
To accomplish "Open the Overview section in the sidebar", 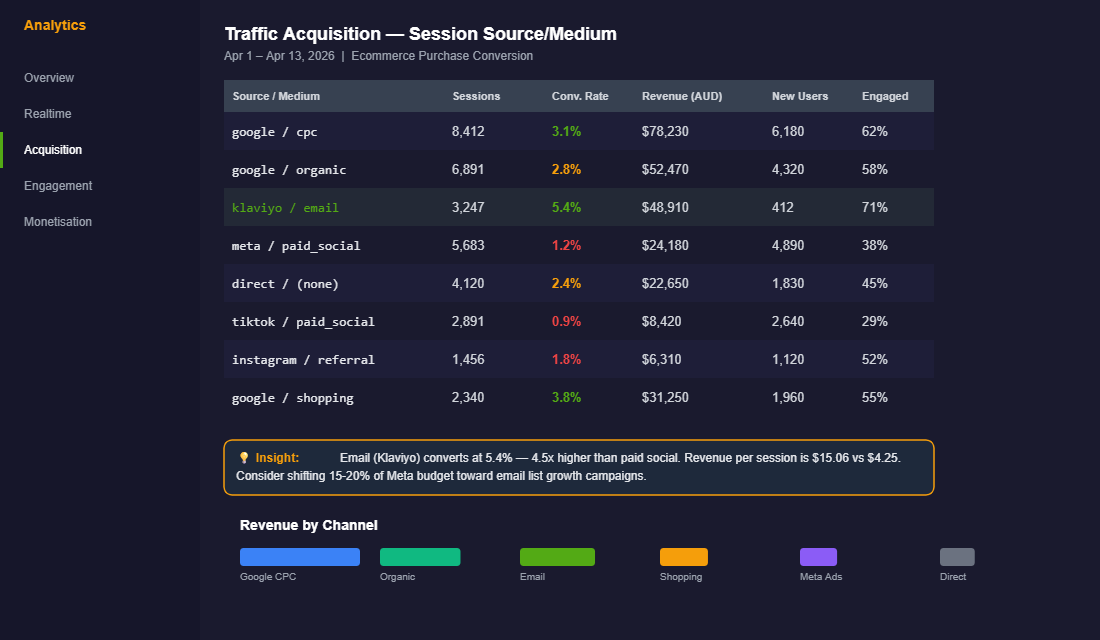I will [48, 77].
